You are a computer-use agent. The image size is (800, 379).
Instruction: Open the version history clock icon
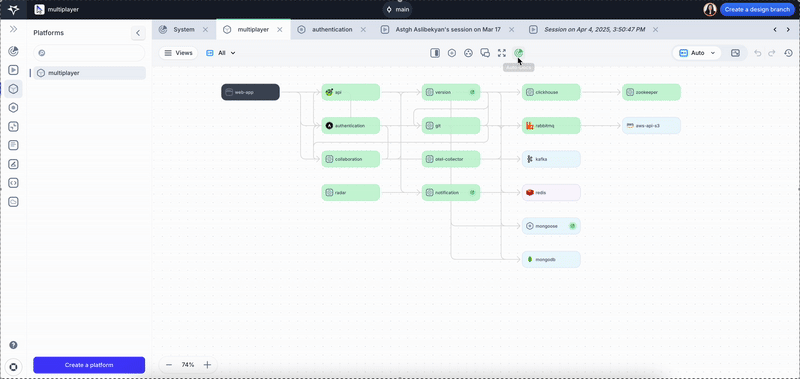(x=788, y=53)
